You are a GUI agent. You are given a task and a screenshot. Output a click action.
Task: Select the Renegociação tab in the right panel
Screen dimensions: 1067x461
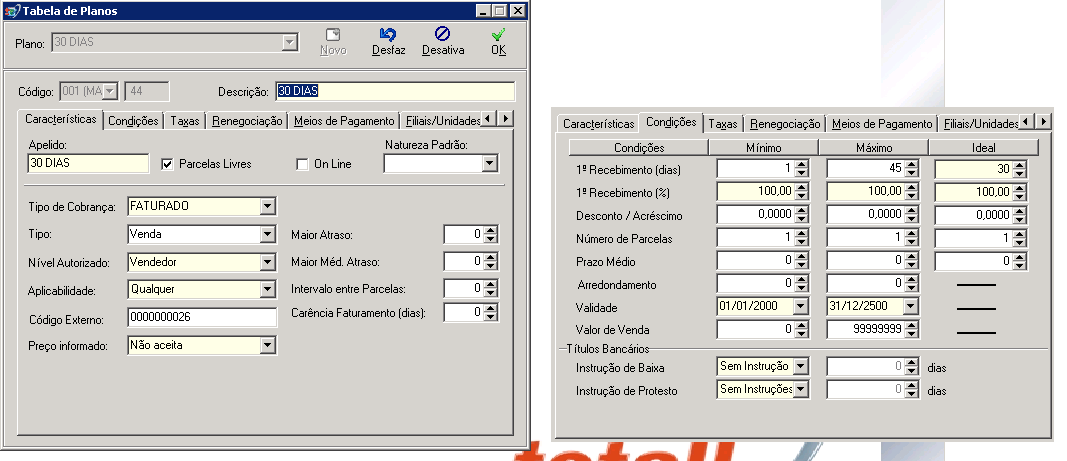click(785, 124)
